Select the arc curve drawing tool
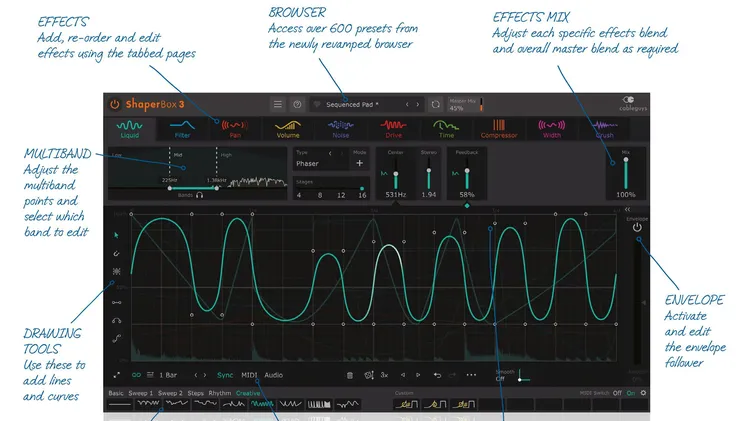The width and height of the screenshot is (750, 421). (x=116, y=320)
